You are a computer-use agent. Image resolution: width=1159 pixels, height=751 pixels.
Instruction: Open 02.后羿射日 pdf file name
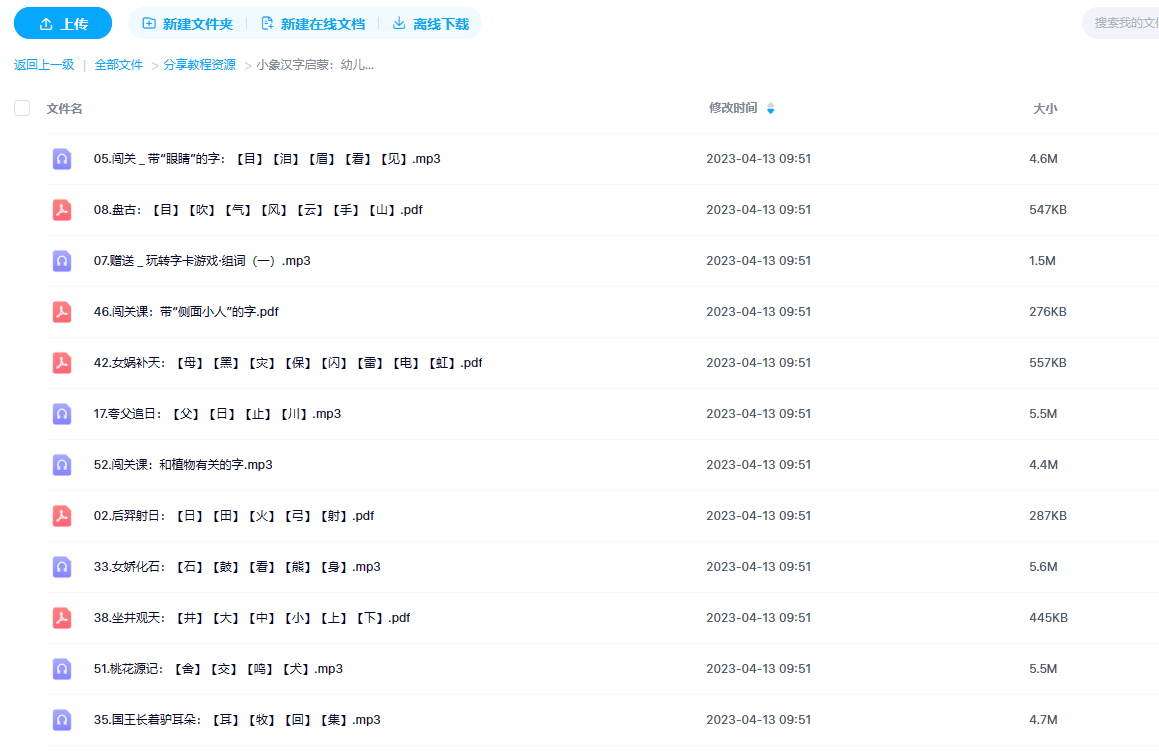(234, 516)
